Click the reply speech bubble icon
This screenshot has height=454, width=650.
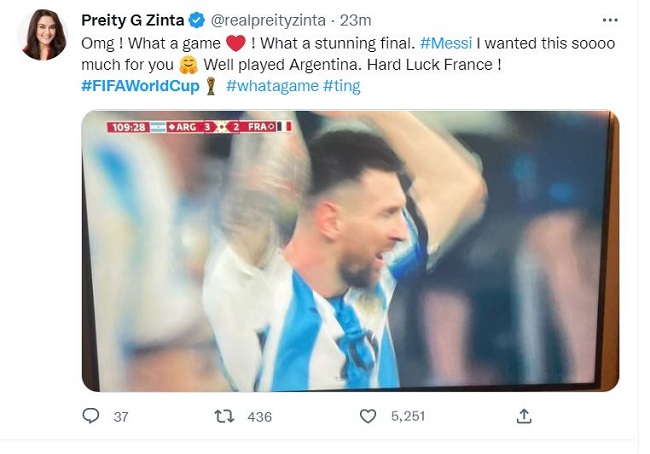coord(91,416)
